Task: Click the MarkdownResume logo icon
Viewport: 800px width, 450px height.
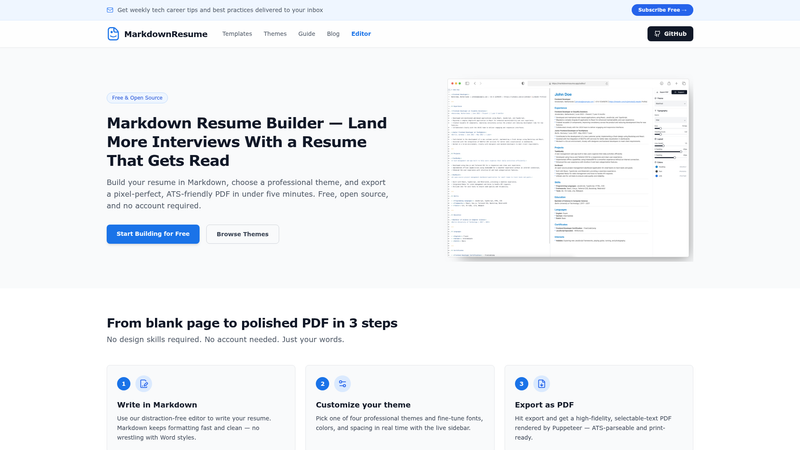Action: (x=113, y=34)
